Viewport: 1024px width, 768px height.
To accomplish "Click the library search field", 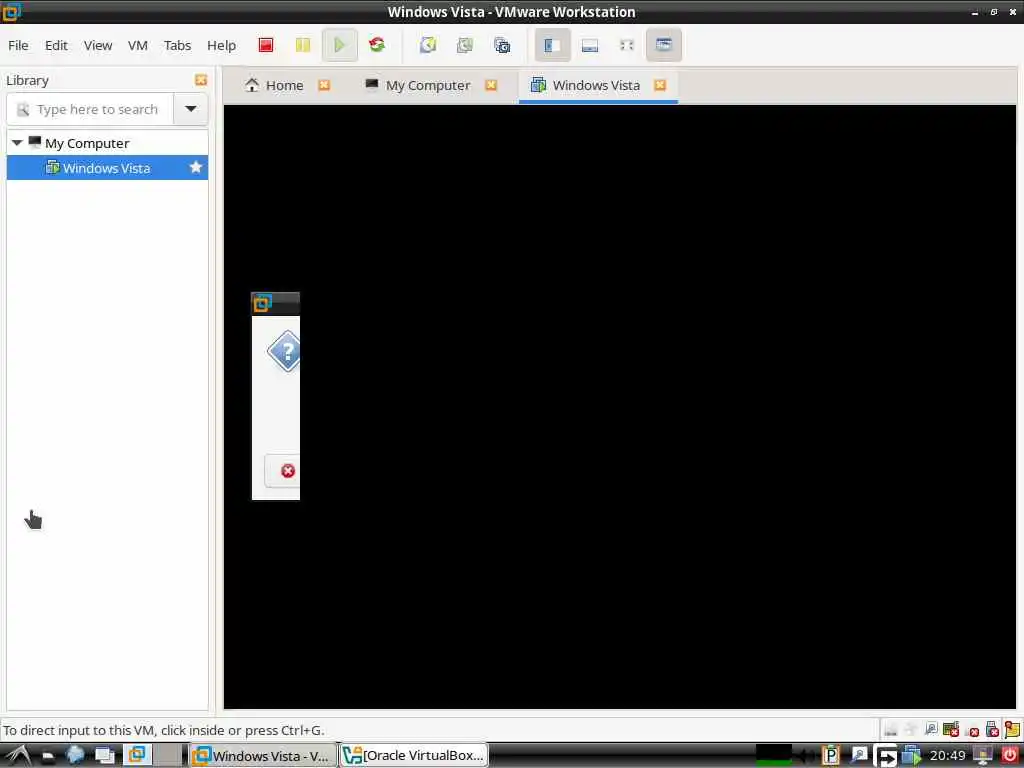I will point(90,109).
